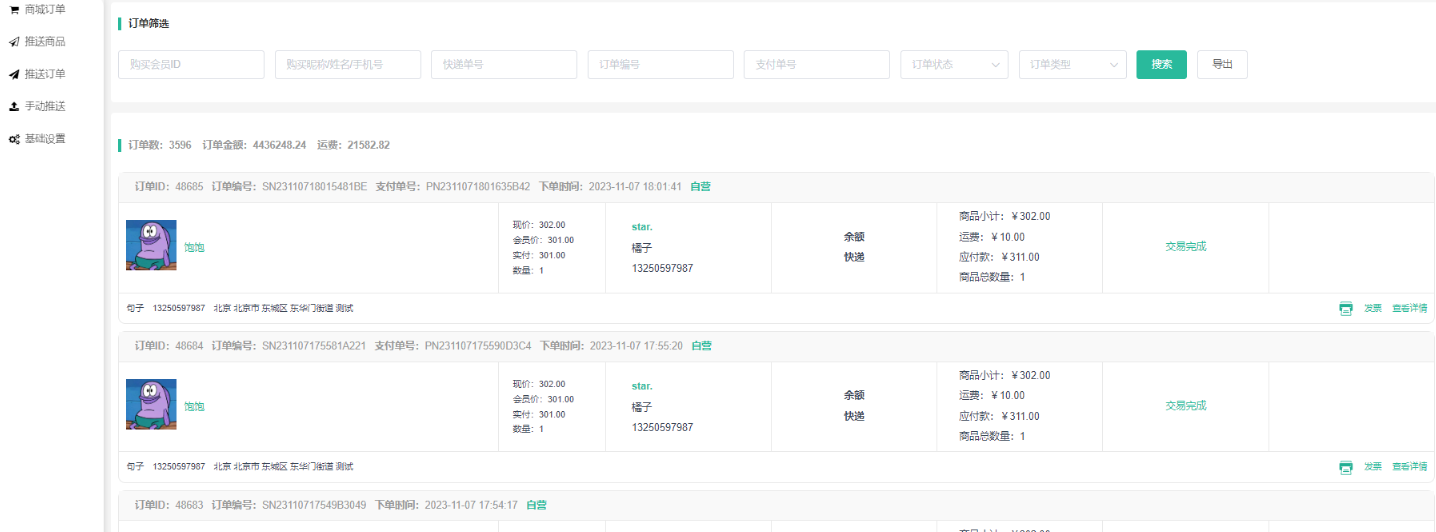This screenshot has width=1436, height=532.
Task: Click the gears icon for 基础设置
Action: tap(14, 139)
